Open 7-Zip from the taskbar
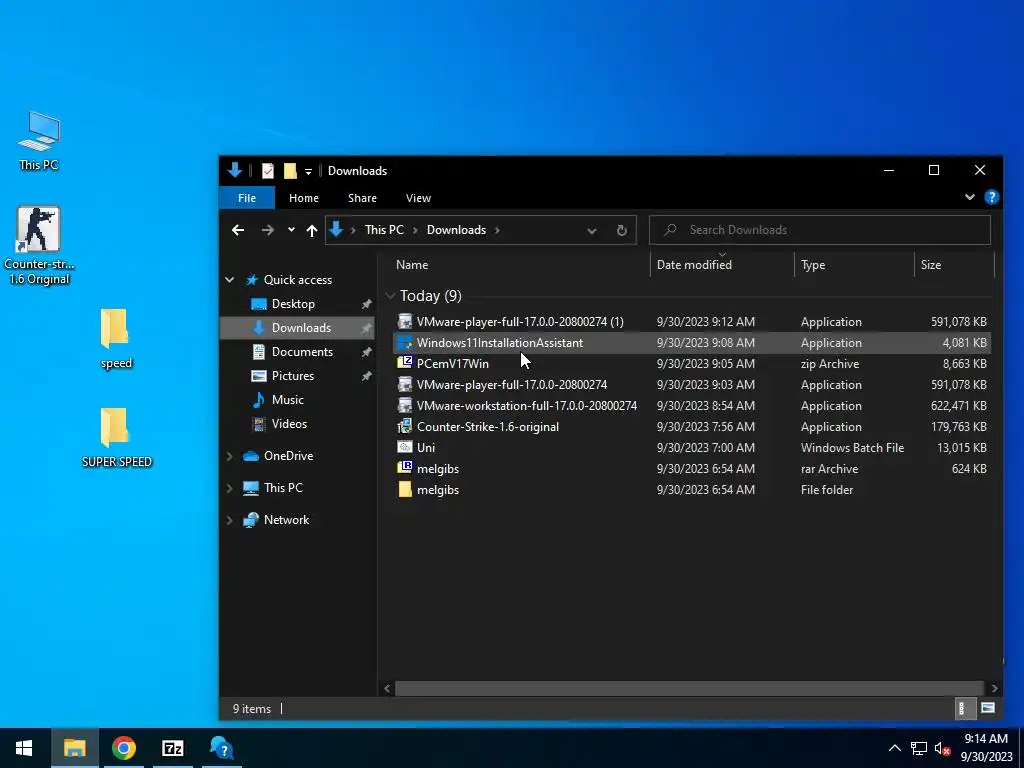This screenshot has width=1024, height=768. click(x=172, y=748)
